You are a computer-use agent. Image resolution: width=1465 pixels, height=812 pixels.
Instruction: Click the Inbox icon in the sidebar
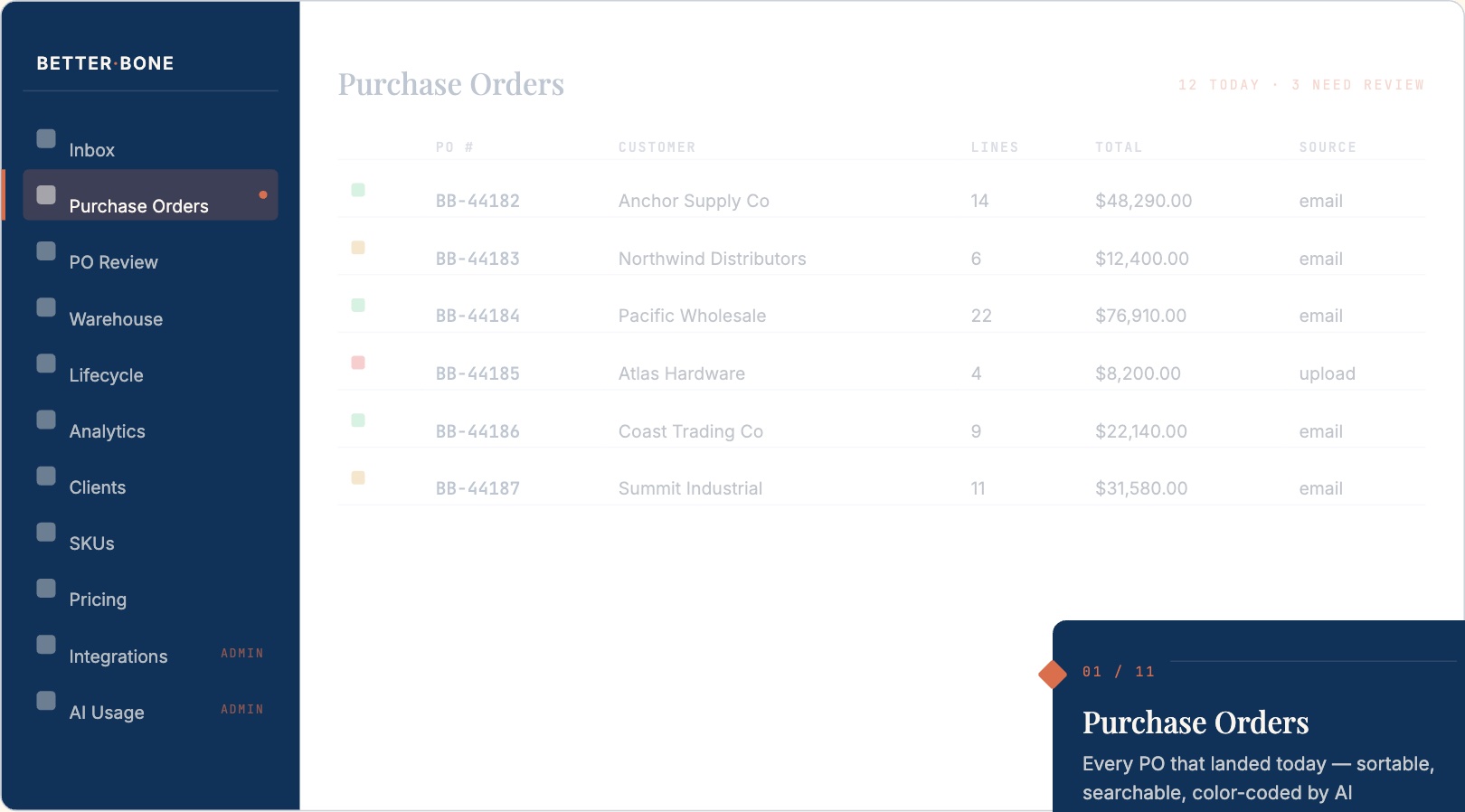(45, 139)
